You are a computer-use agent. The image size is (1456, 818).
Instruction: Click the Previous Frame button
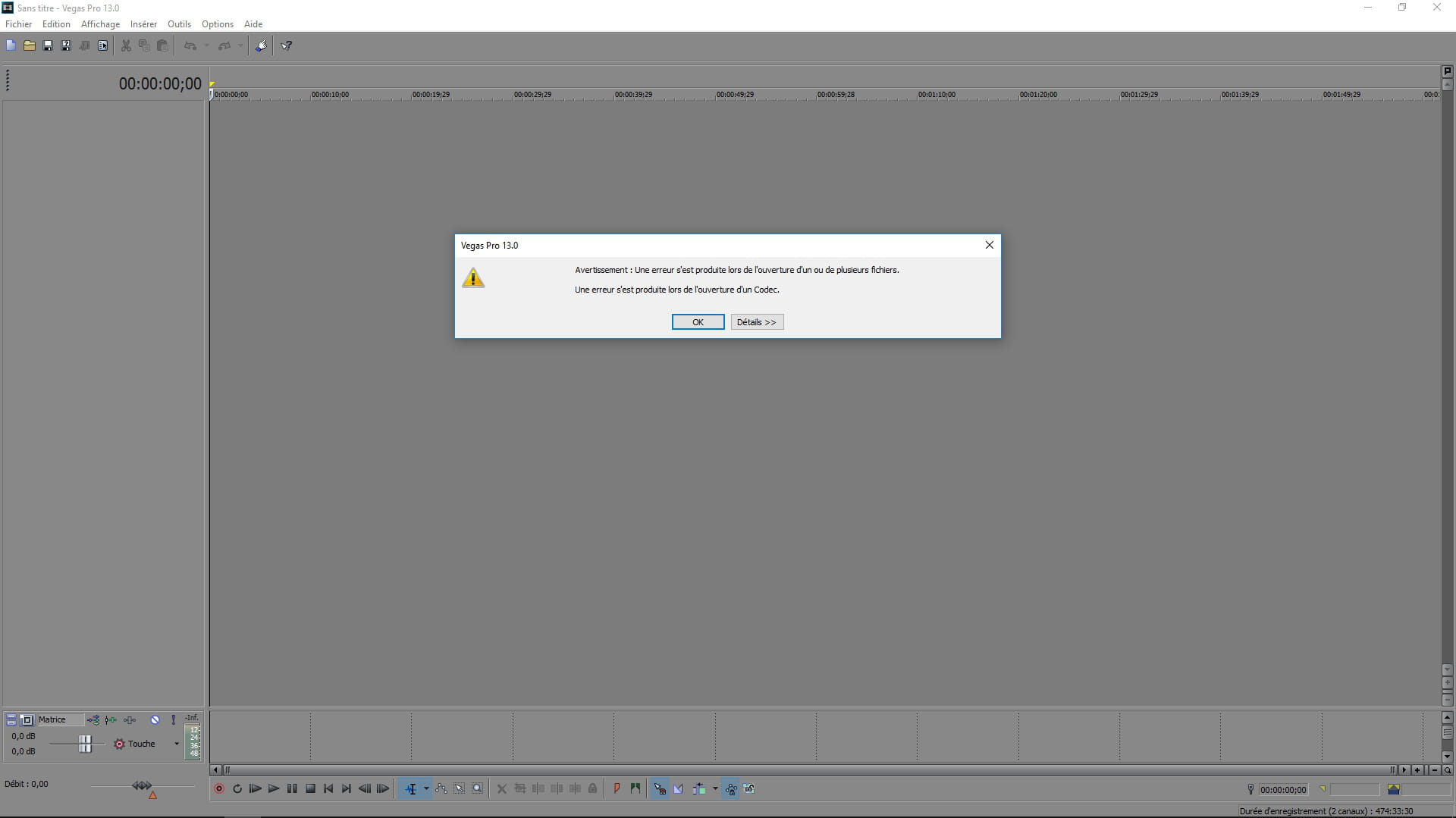[365, 788]
